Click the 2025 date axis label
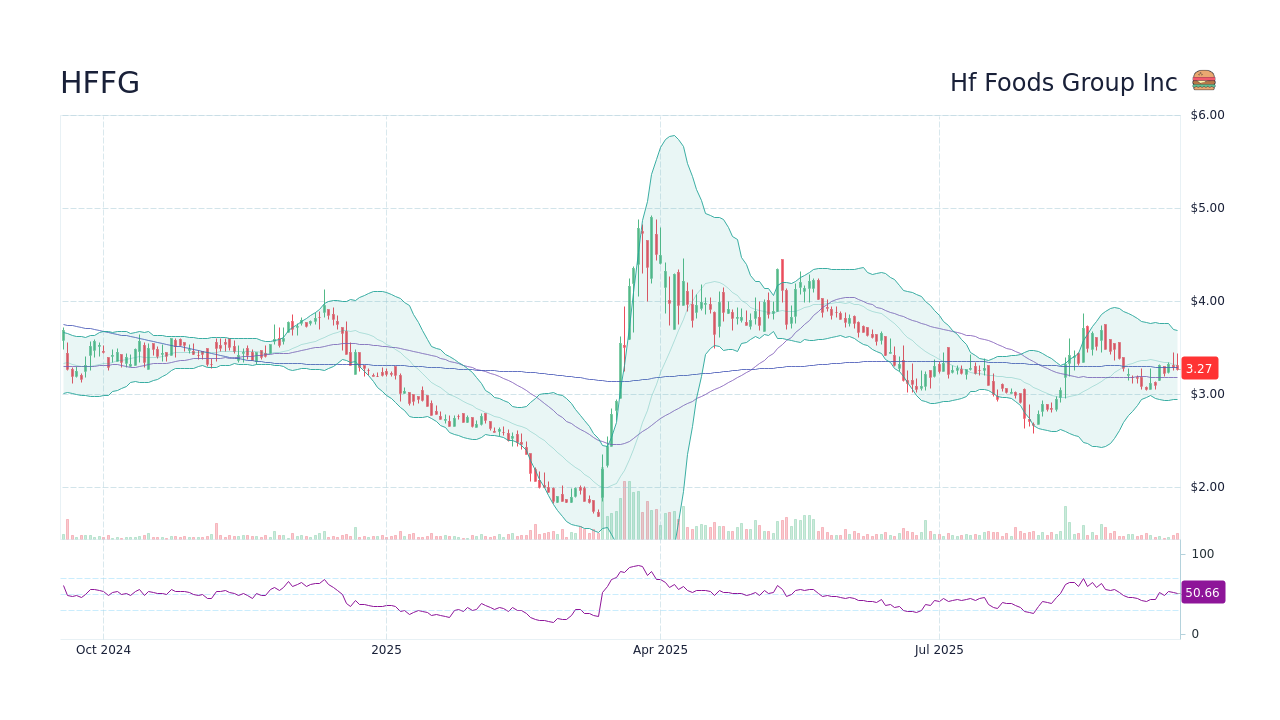Screen dimensions: 1280x720 click(386, 649)
